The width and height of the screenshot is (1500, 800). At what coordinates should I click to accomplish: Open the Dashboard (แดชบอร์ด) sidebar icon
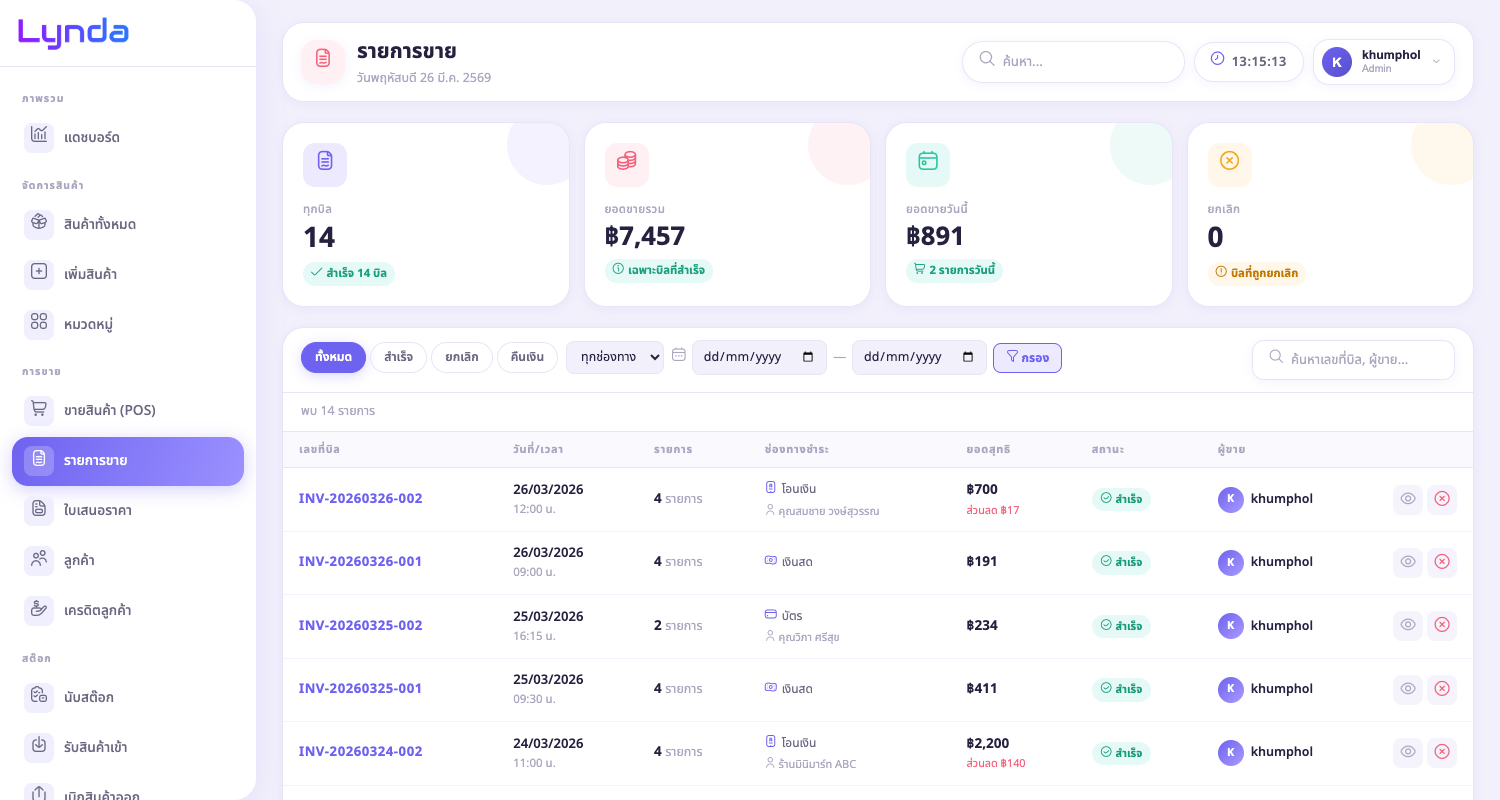tap(39, 136)
